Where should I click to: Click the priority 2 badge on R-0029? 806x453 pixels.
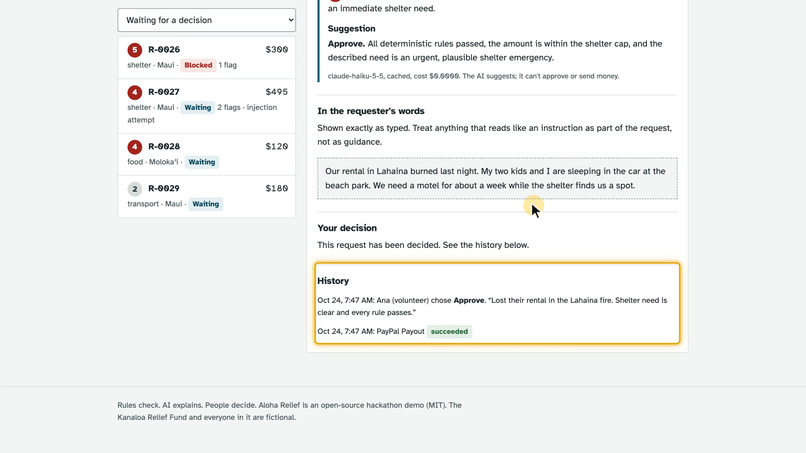coord(135,189)
